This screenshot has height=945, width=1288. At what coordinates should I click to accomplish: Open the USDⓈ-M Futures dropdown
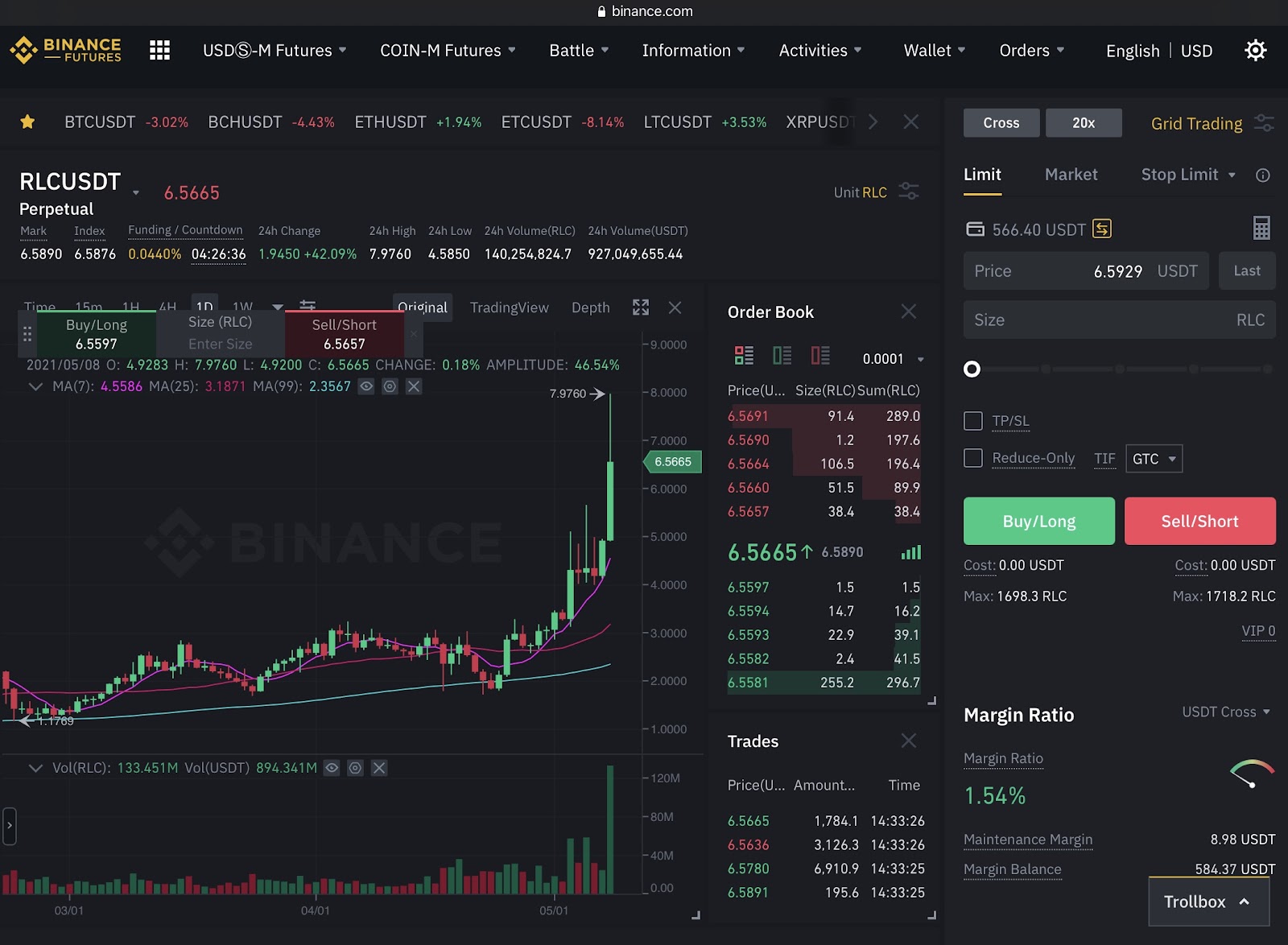(275, 50)
